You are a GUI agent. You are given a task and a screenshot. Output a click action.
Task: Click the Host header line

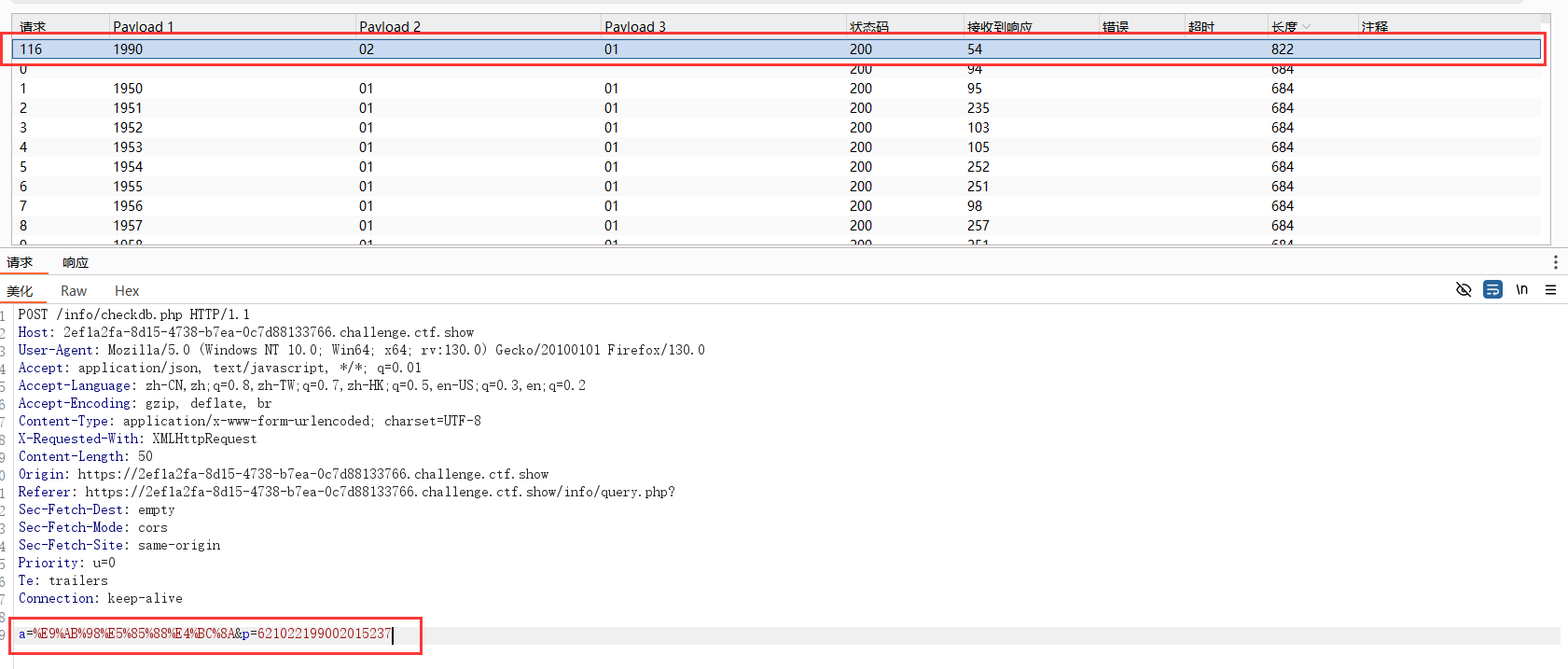(x=246, y=332)
